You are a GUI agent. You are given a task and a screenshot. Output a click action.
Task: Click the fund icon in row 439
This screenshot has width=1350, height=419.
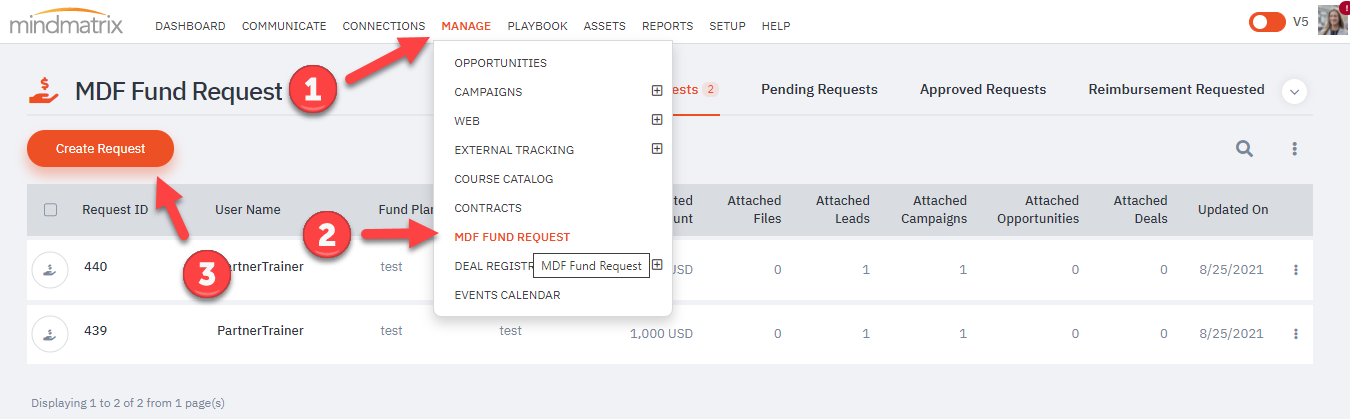(x=50, y=333)
